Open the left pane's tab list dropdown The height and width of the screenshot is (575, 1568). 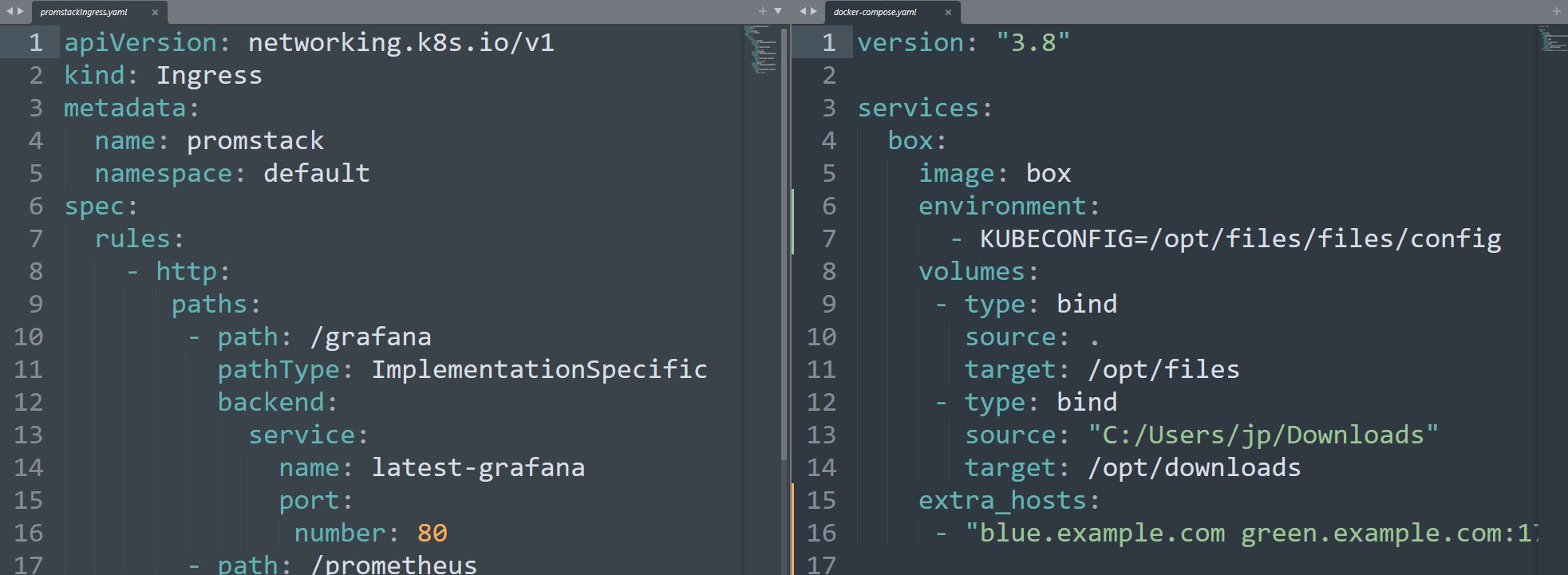(778, 11)
